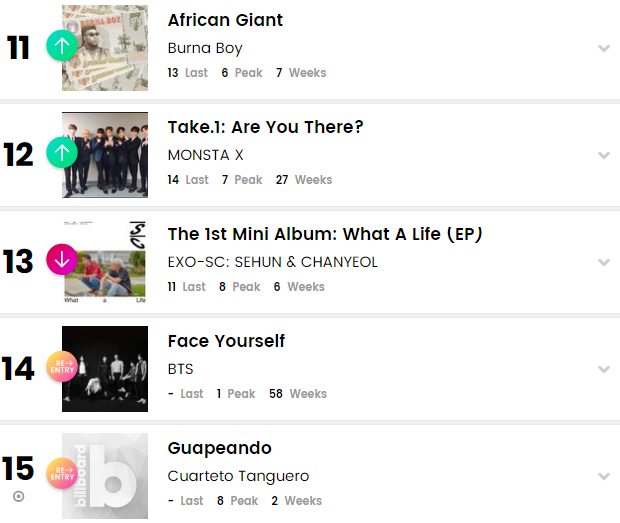This screenshot has height=523, width=620.
Task: Click the small circle icon under rank 15
Action: coord(18,496)
